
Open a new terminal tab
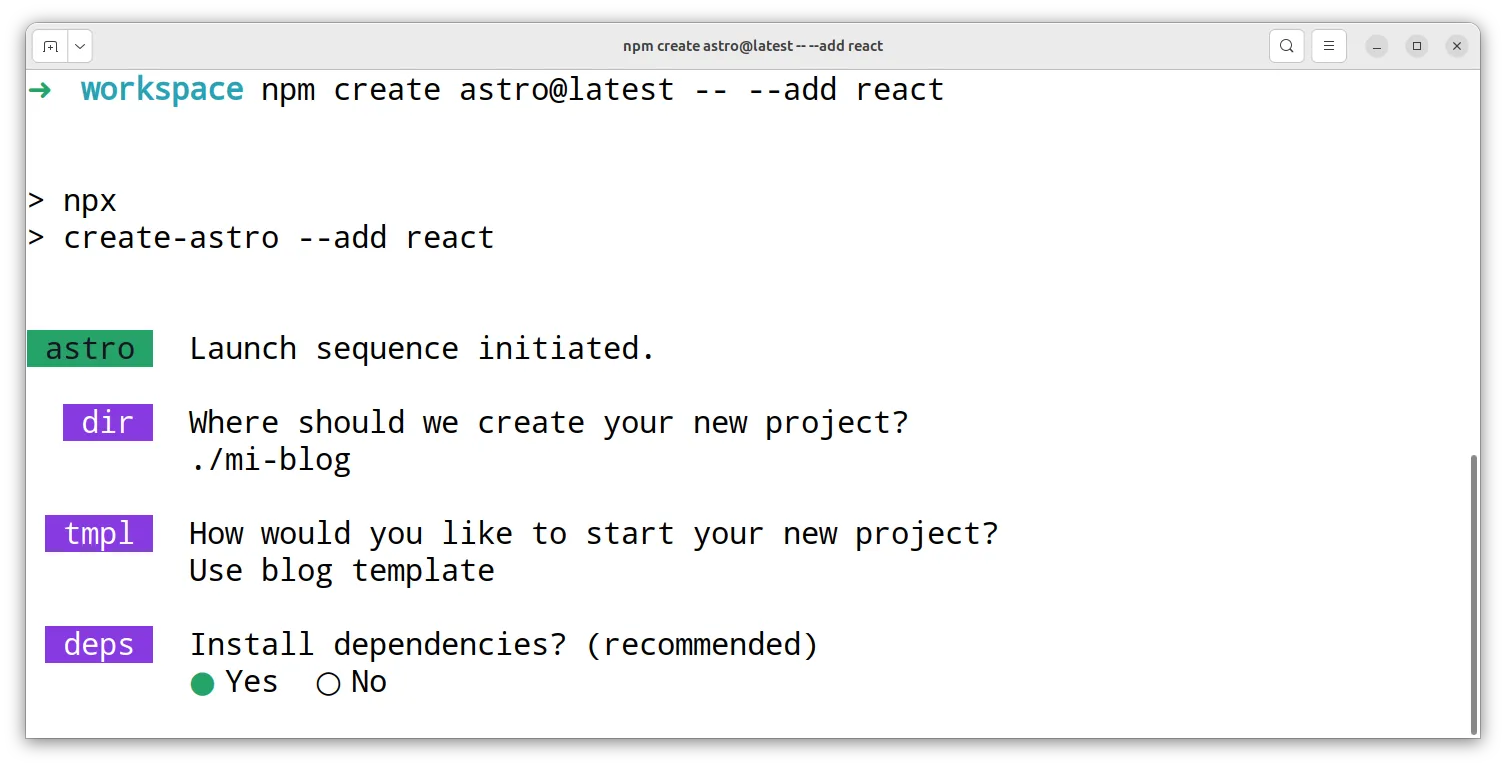point(50,46)
